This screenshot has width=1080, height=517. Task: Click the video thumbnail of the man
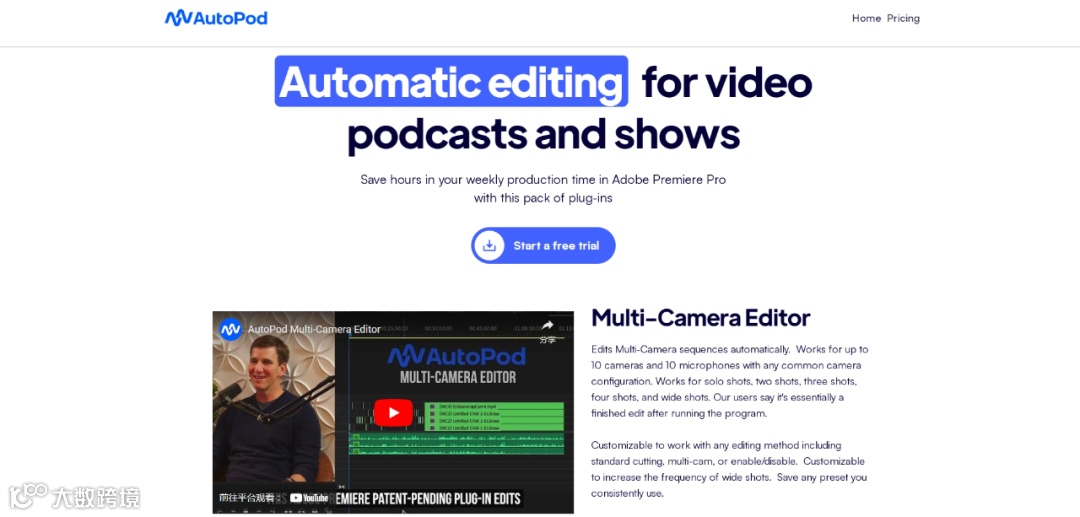click(273, 413)
